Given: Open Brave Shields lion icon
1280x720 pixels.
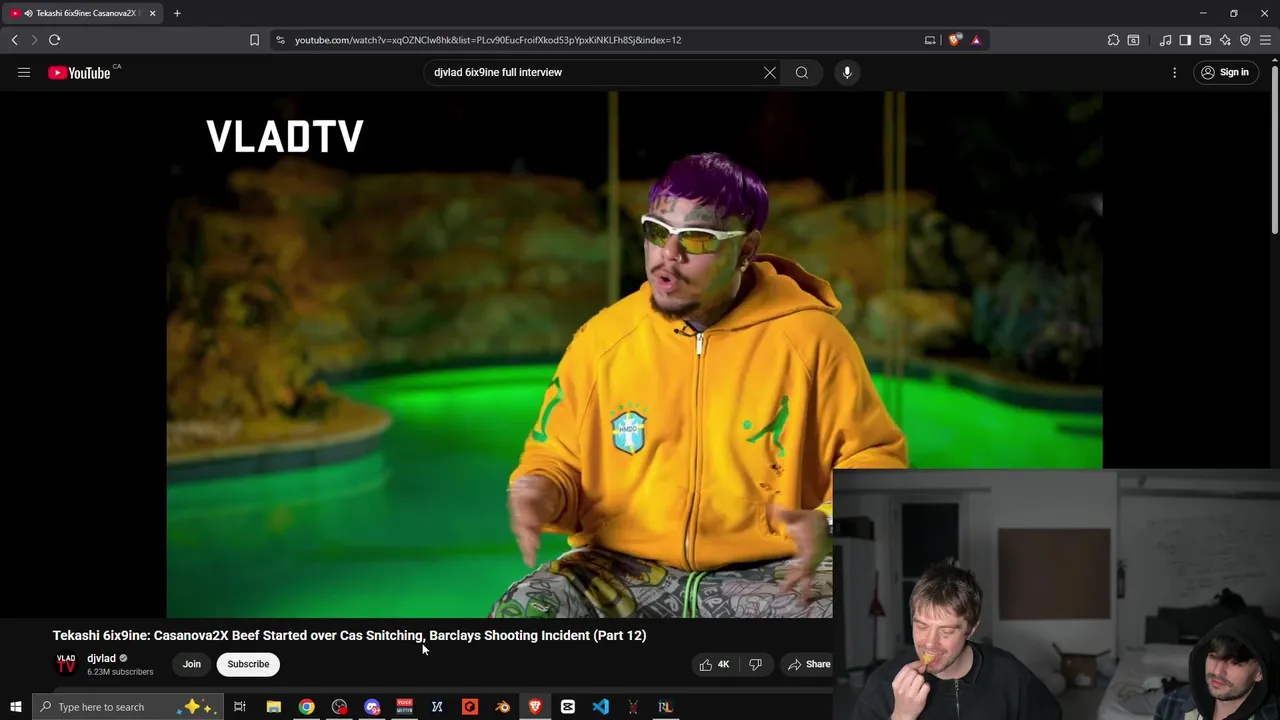Looking at the screenshot, I should [955, 40].
